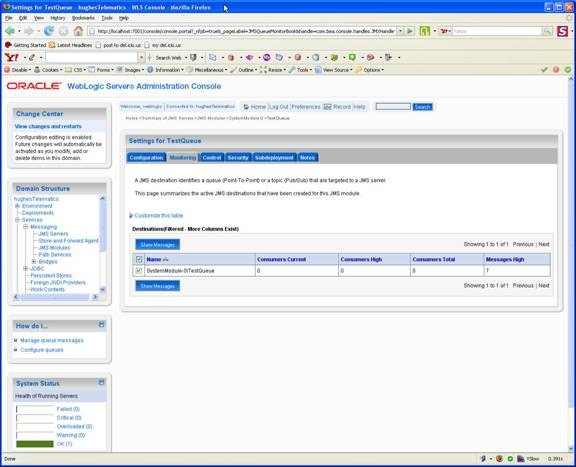
Task: Expand the Environment node in Domain Structure
Action: [x=17, y=206]
